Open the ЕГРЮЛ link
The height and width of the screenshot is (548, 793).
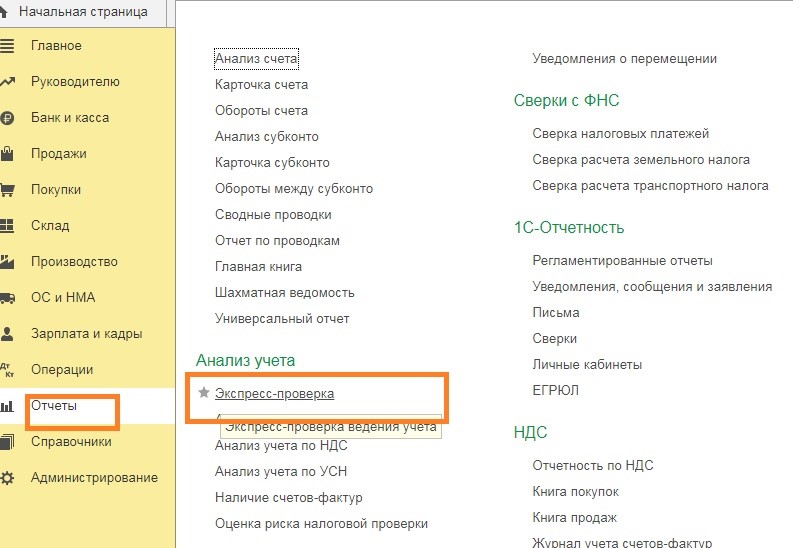pos(556,391)
